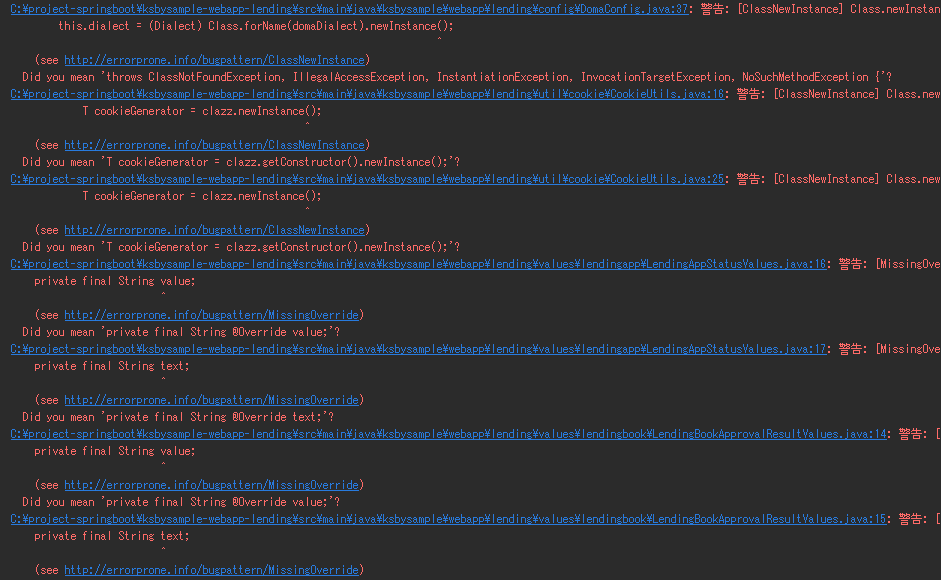
Task: Open LendingBookApprovalResultValues.java:15 path link
Action: [448, 519]
